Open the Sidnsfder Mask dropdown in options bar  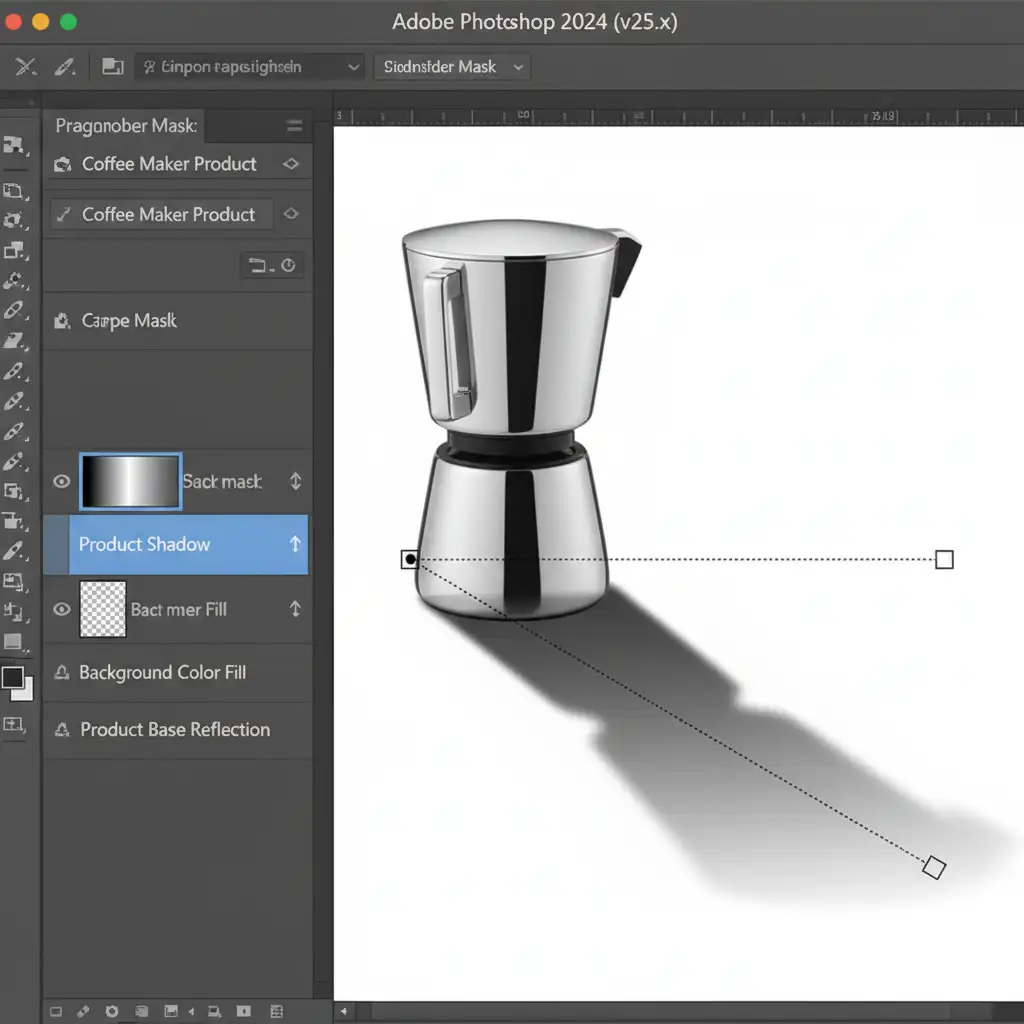(453, 67)
